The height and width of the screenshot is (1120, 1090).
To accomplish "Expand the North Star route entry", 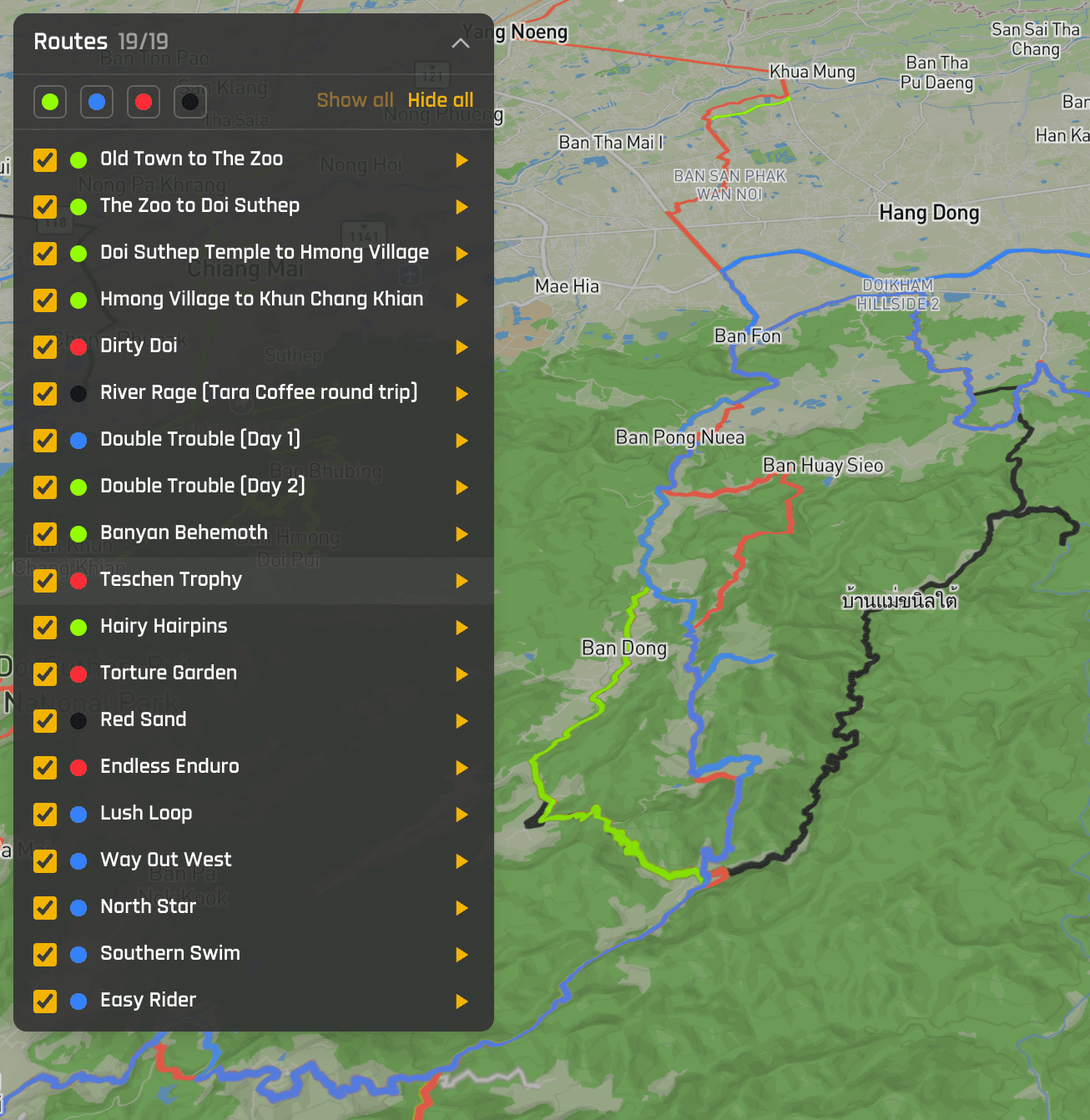I will click(462, 907).
